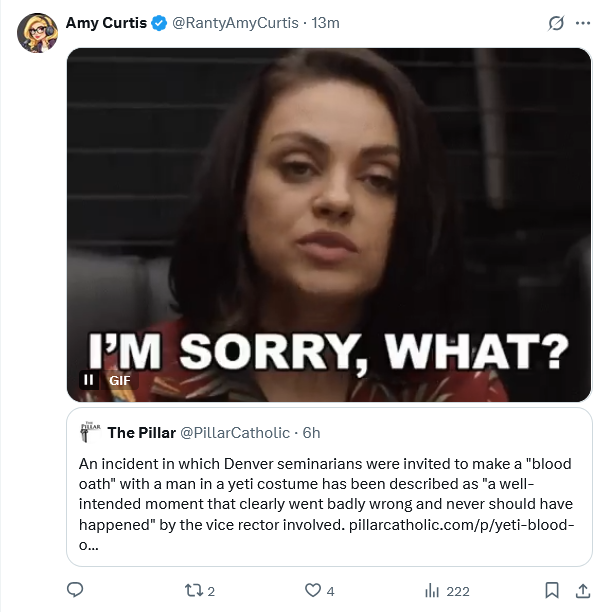608x612 pixels.
Task: Click the reply speech bubble icon
Action: click(x=75, y=590)
